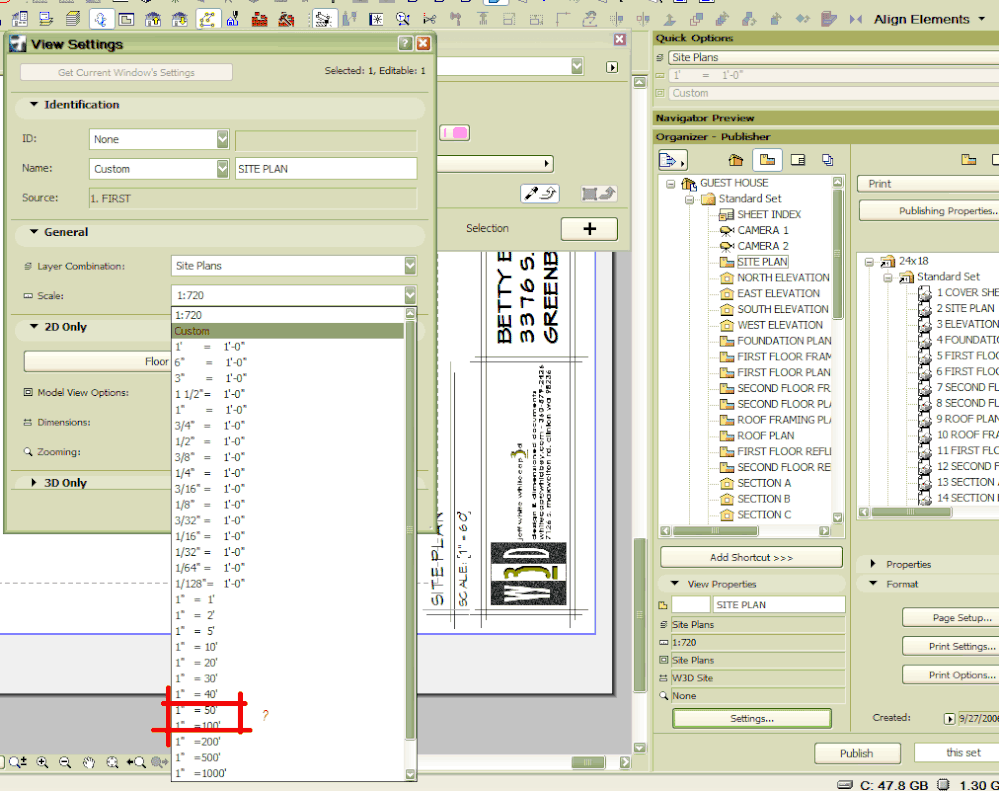Select the Layout Book icon in Organizer header
The width and height of the screenshot is (999, 791).
coord(765,159)
